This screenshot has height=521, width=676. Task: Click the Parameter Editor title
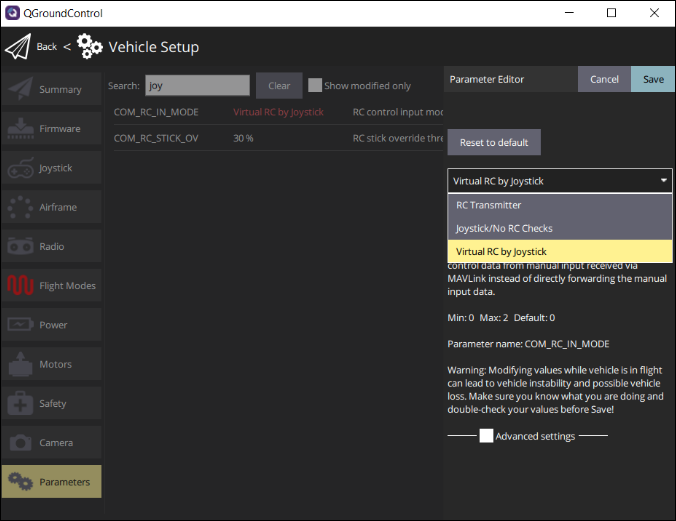pos(486,79)
